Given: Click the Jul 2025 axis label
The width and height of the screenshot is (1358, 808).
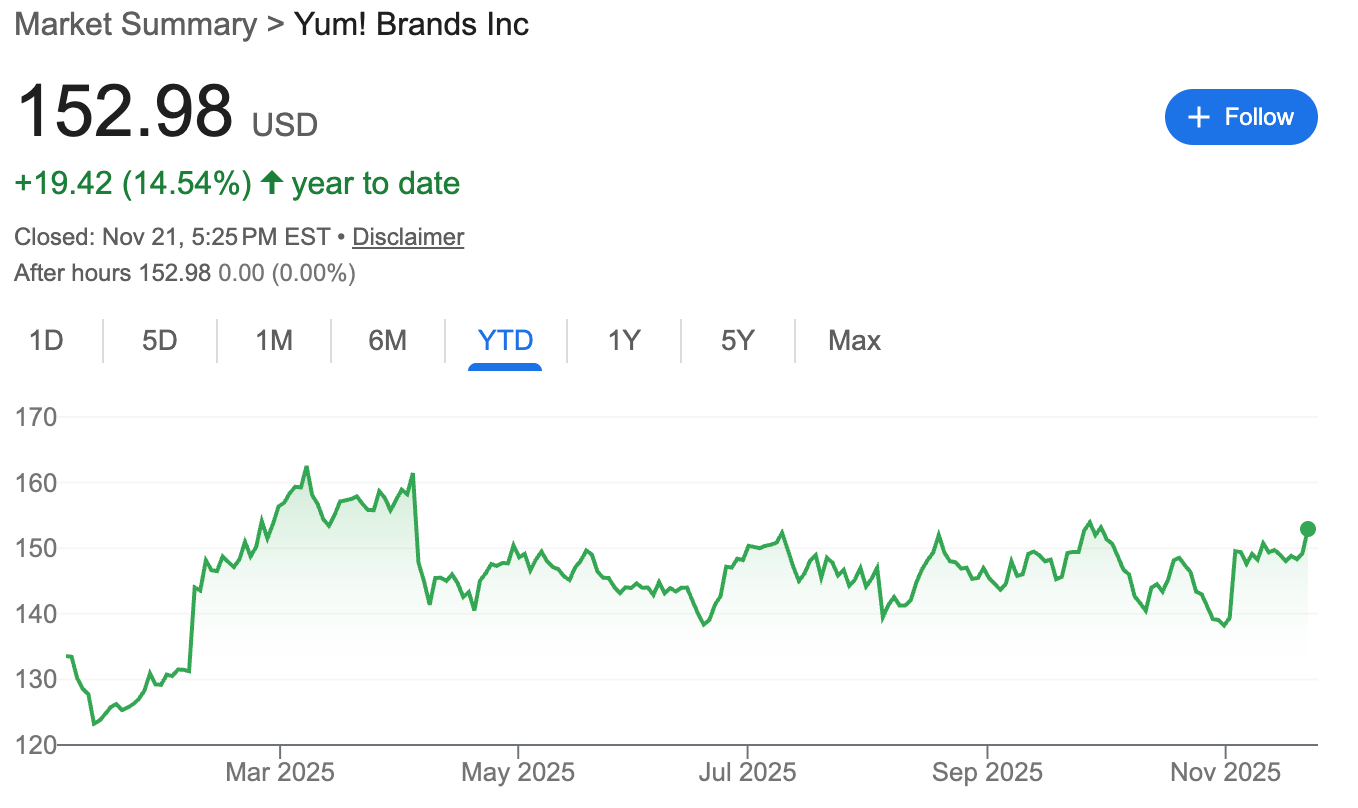Looking at the screenshot, I should [747, 773].
